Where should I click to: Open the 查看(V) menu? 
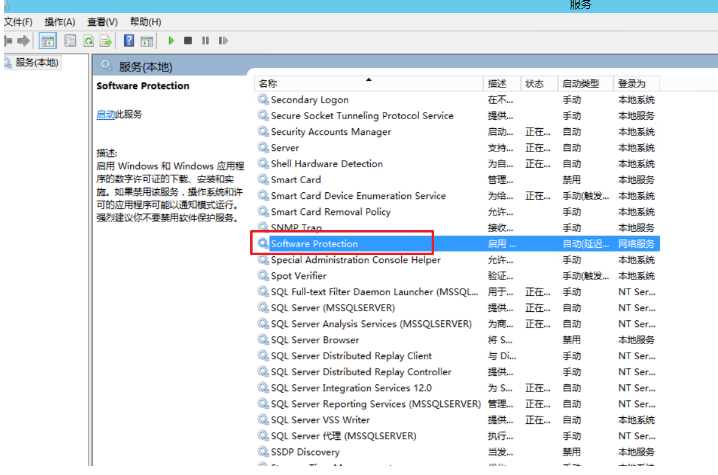[101, 22]
